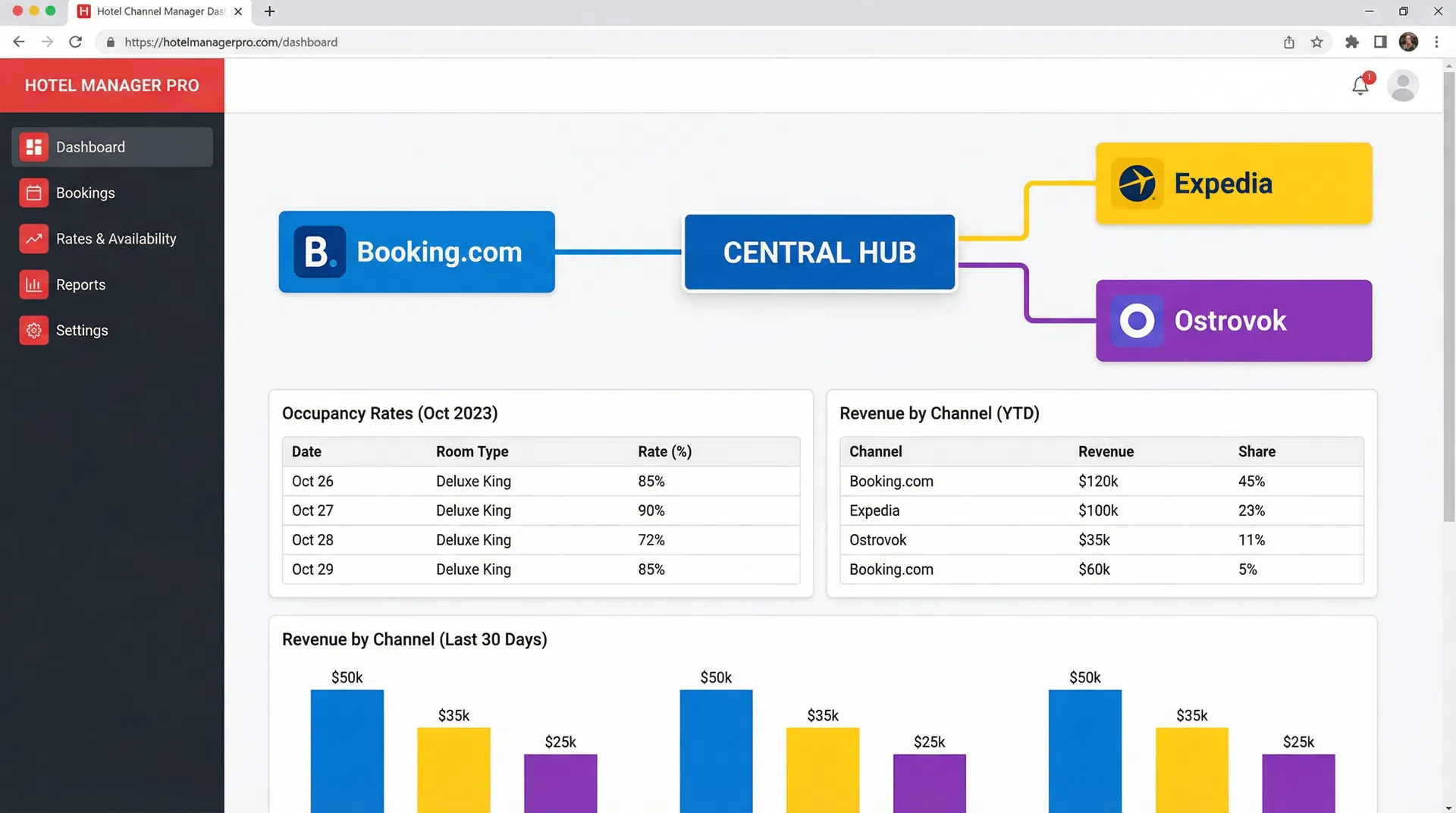Click the 11% share value
1456x813 pixels.
[1252, 540]
